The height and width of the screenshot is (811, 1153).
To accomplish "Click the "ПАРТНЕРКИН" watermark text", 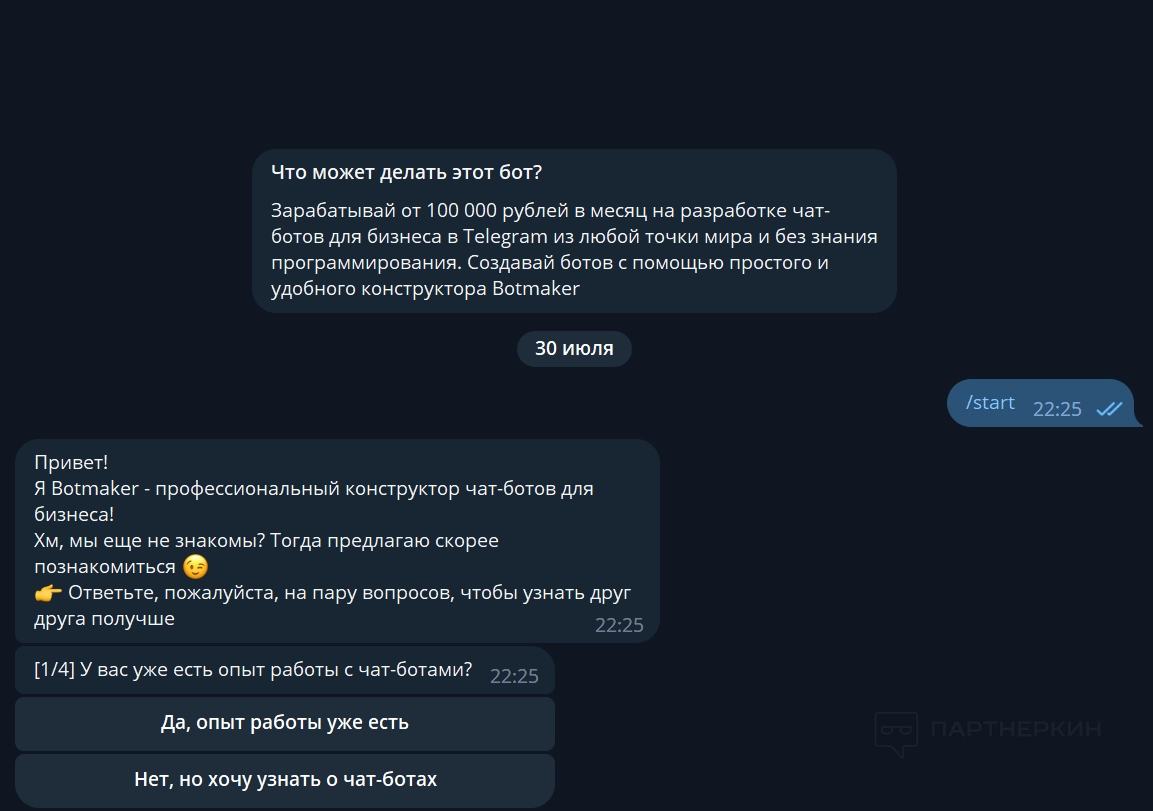I will [1015, 729].
